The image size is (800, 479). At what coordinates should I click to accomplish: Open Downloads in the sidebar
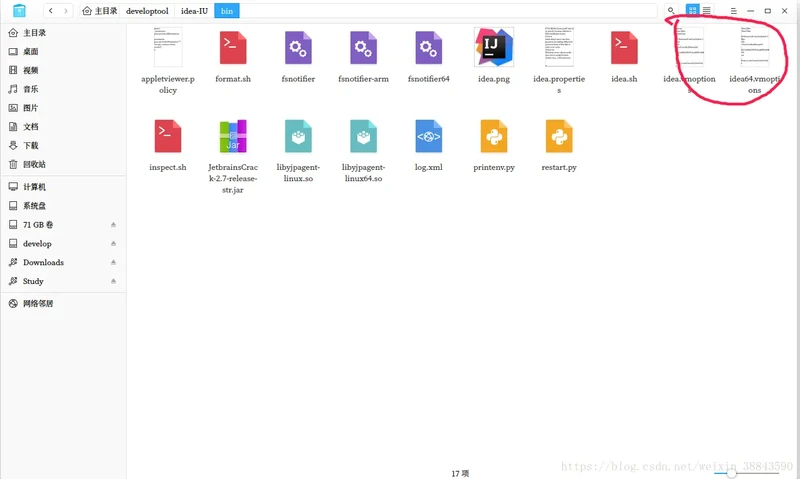point(43,262)
